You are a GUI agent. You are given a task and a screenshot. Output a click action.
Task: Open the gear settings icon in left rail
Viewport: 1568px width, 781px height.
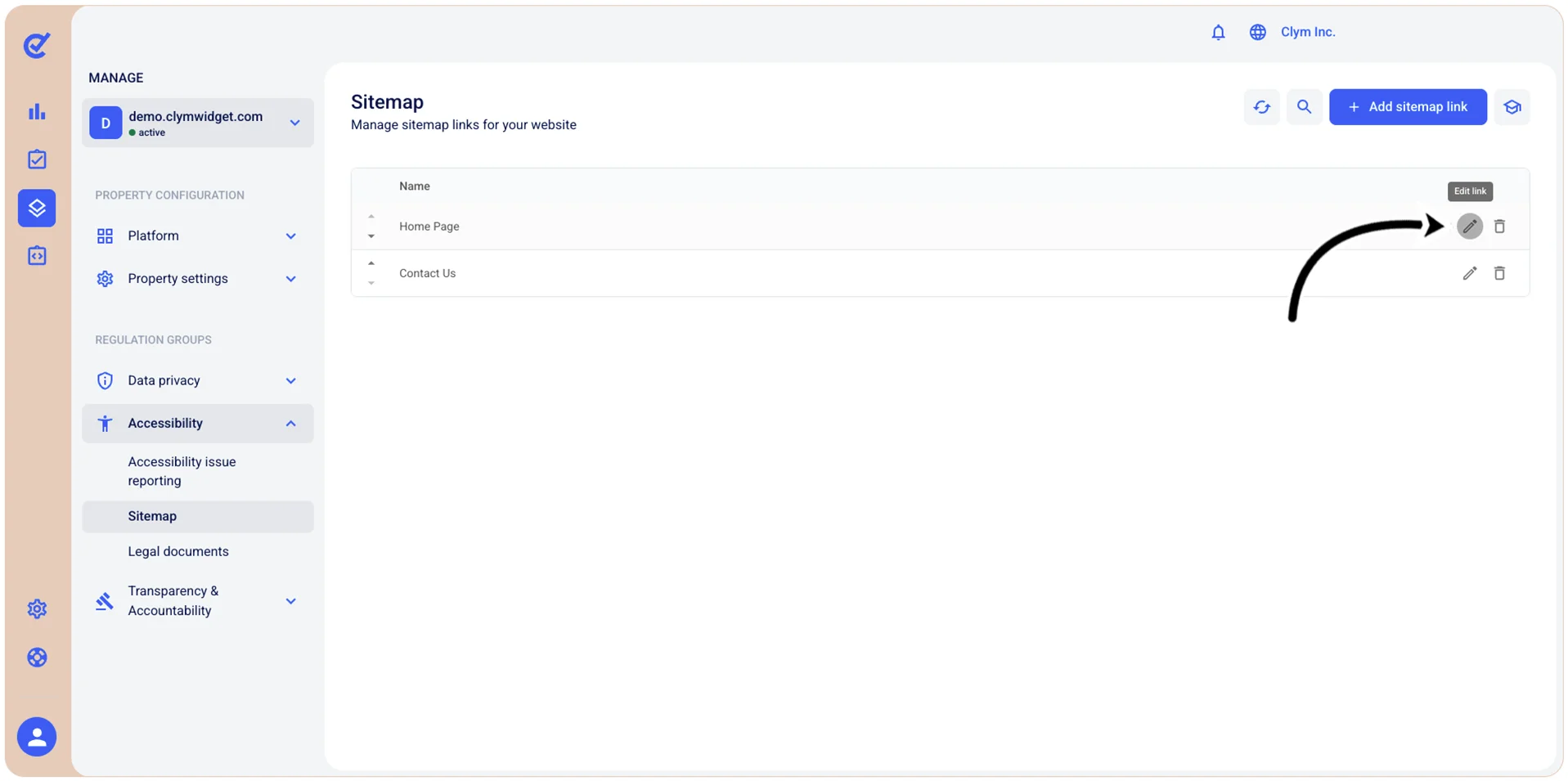[37, 608]
